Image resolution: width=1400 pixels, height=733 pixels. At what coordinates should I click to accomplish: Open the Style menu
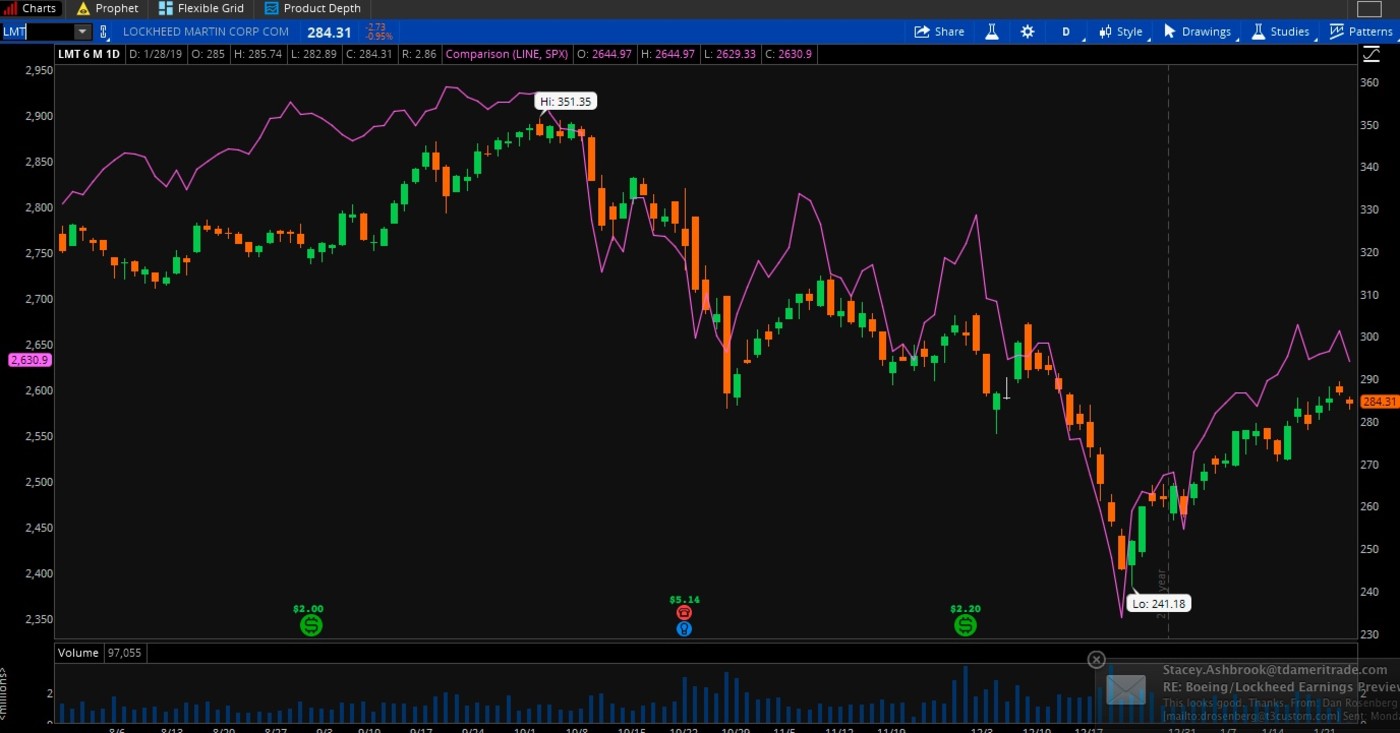coord(1121,32)
